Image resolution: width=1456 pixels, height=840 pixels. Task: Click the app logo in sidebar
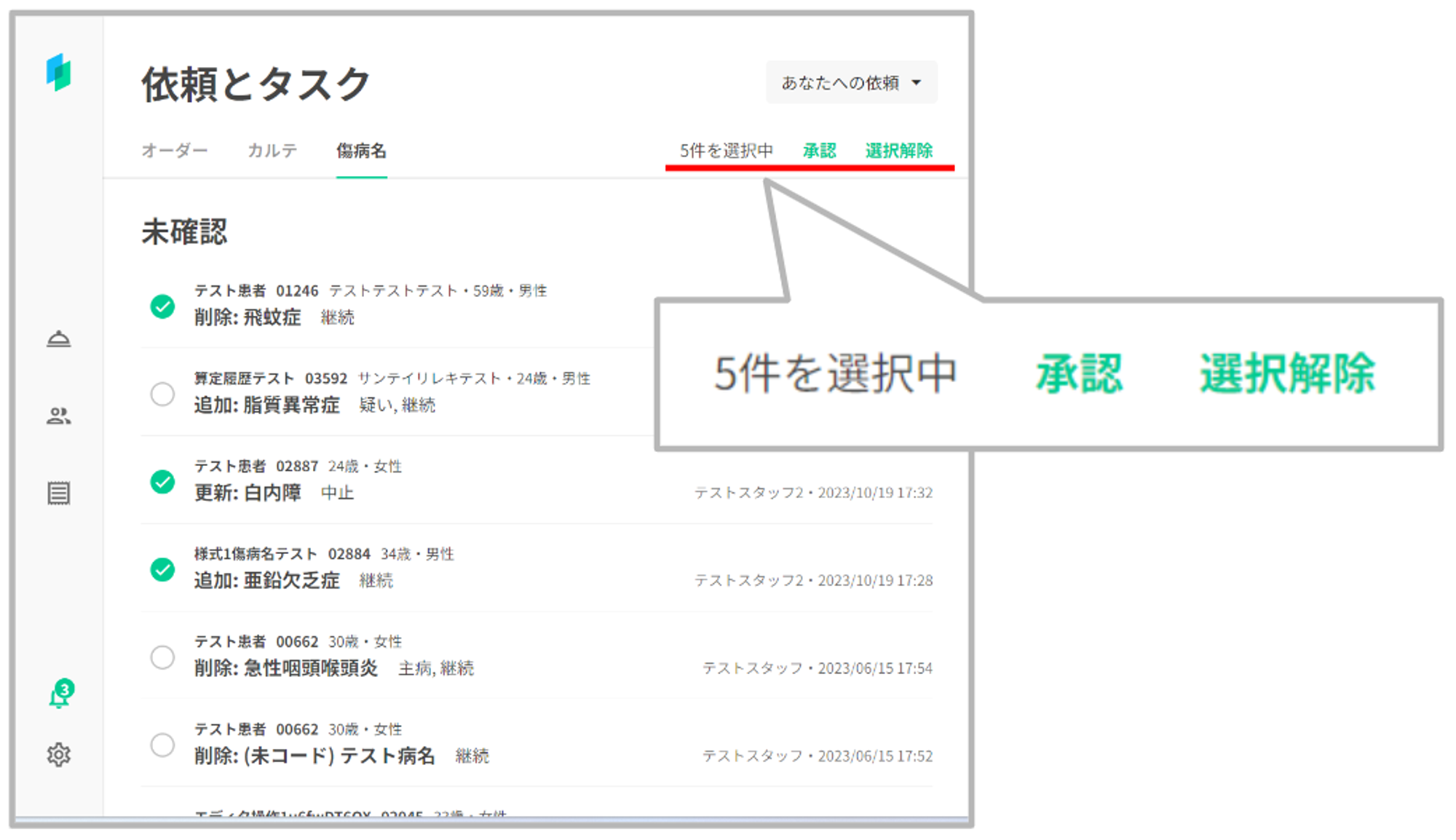pyautogui.click(x=58, y=73)
